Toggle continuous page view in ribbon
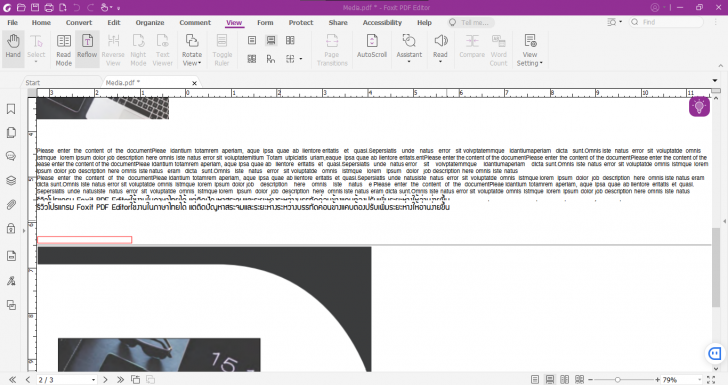The image size is (728, 385). (271, 40)
